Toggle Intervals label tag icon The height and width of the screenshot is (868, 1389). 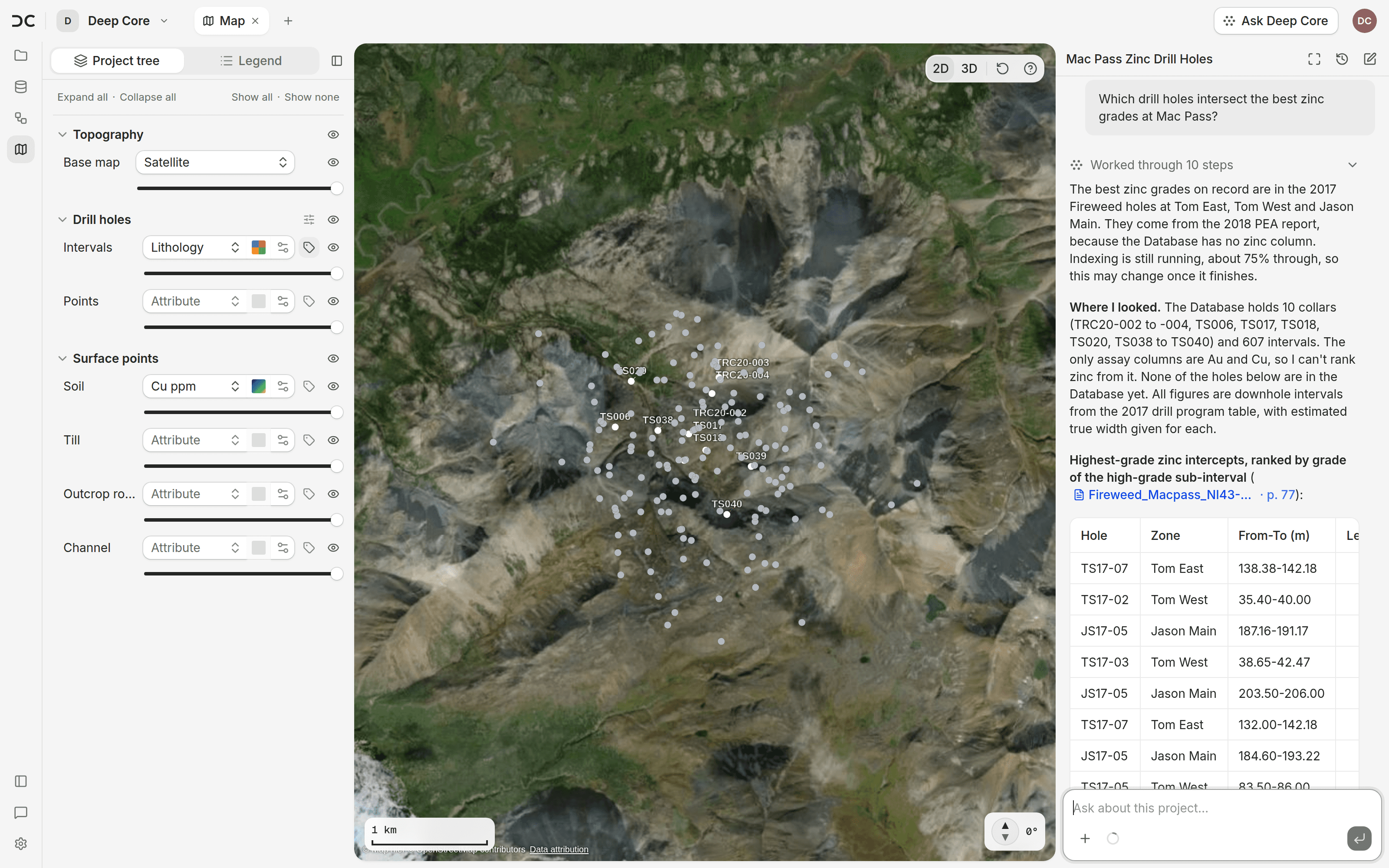point(309,247)
